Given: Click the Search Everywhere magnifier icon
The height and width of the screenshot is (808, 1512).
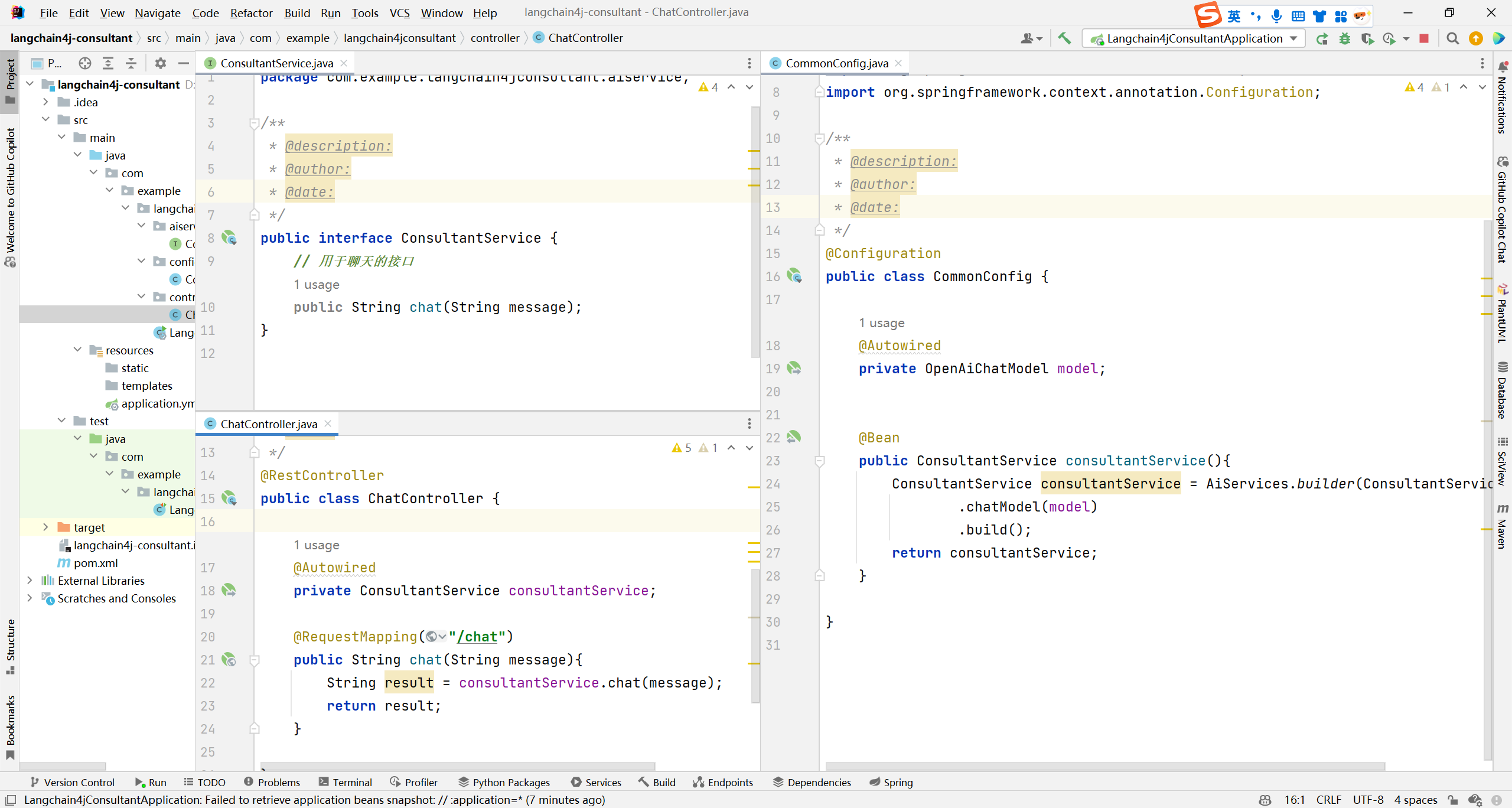Looking at the screenshot, I should [x=1452, y=38].
